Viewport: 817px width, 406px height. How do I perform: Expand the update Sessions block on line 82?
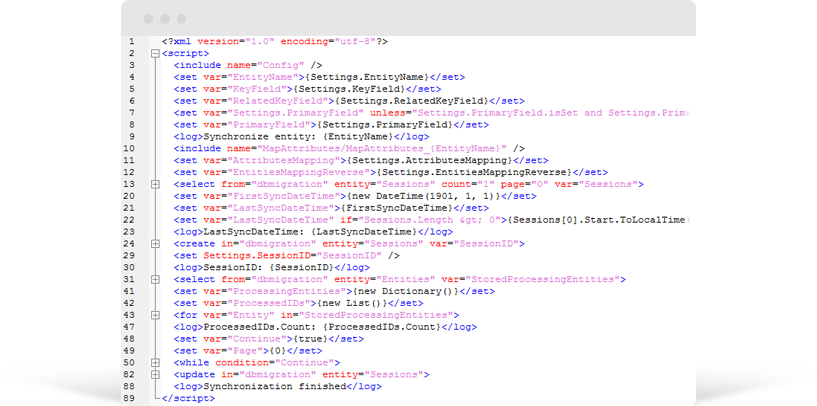click(x=154, y=374)
